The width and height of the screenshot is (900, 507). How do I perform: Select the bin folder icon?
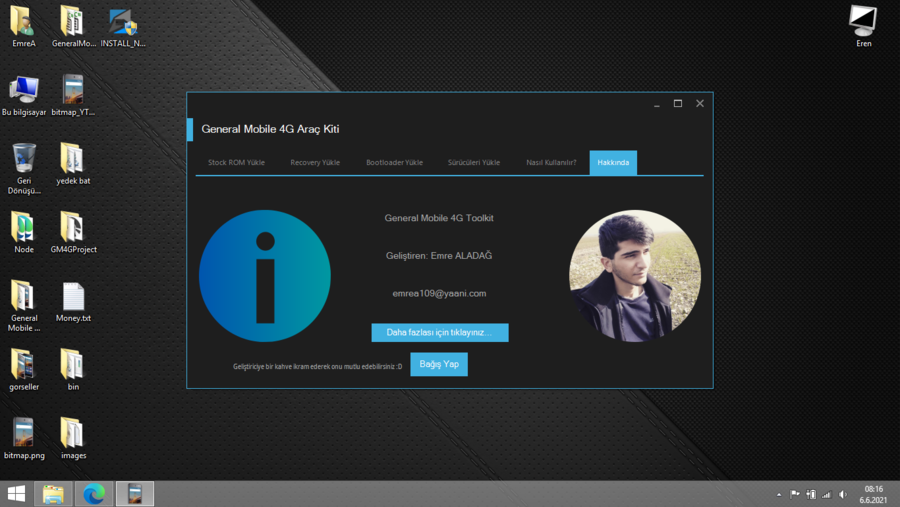[x=73, y=370]
